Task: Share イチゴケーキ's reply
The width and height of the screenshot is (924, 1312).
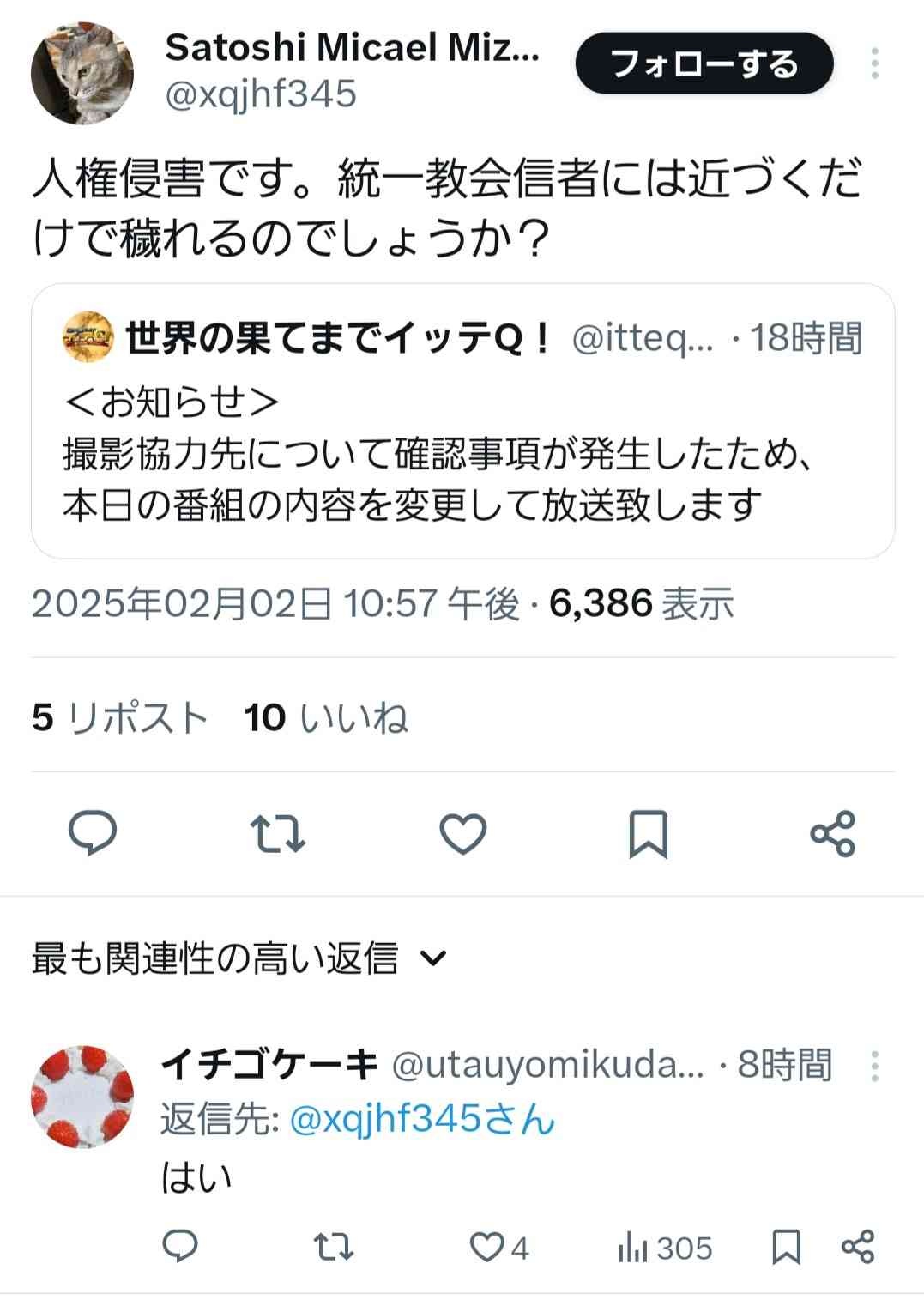Action: [x=858, y=1247]
